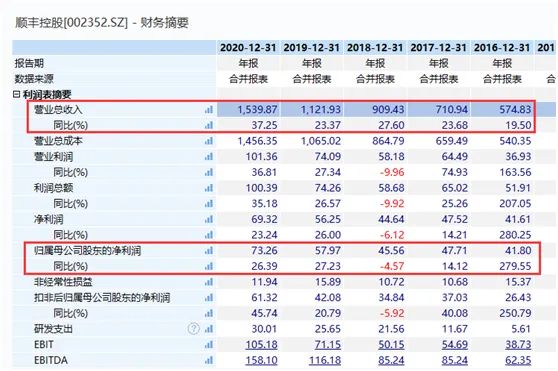
Task: Open chart icon for 净利润 row
Action: click(209, 219)
